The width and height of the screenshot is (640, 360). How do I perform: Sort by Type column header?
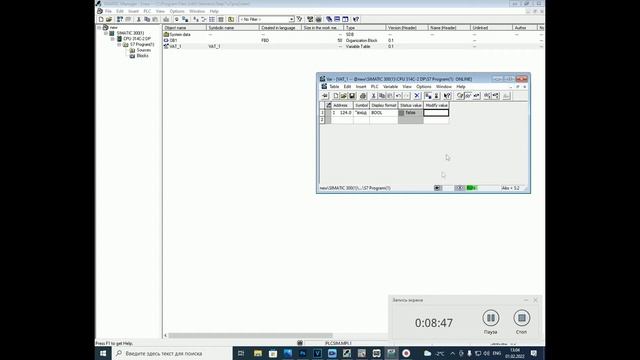point(364,28)
